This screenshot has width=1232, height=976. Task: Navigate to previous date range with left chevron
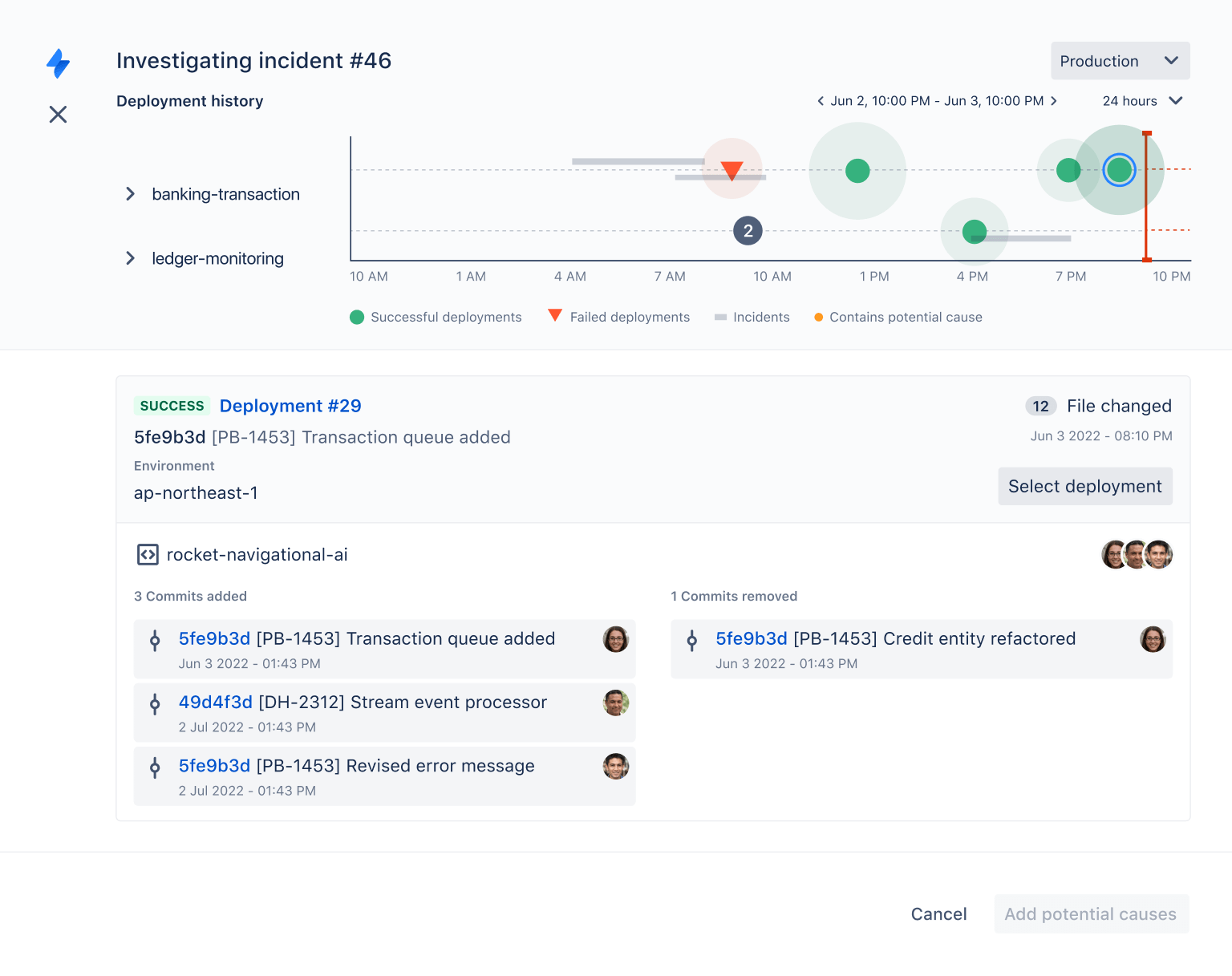(x=820, y=101)
